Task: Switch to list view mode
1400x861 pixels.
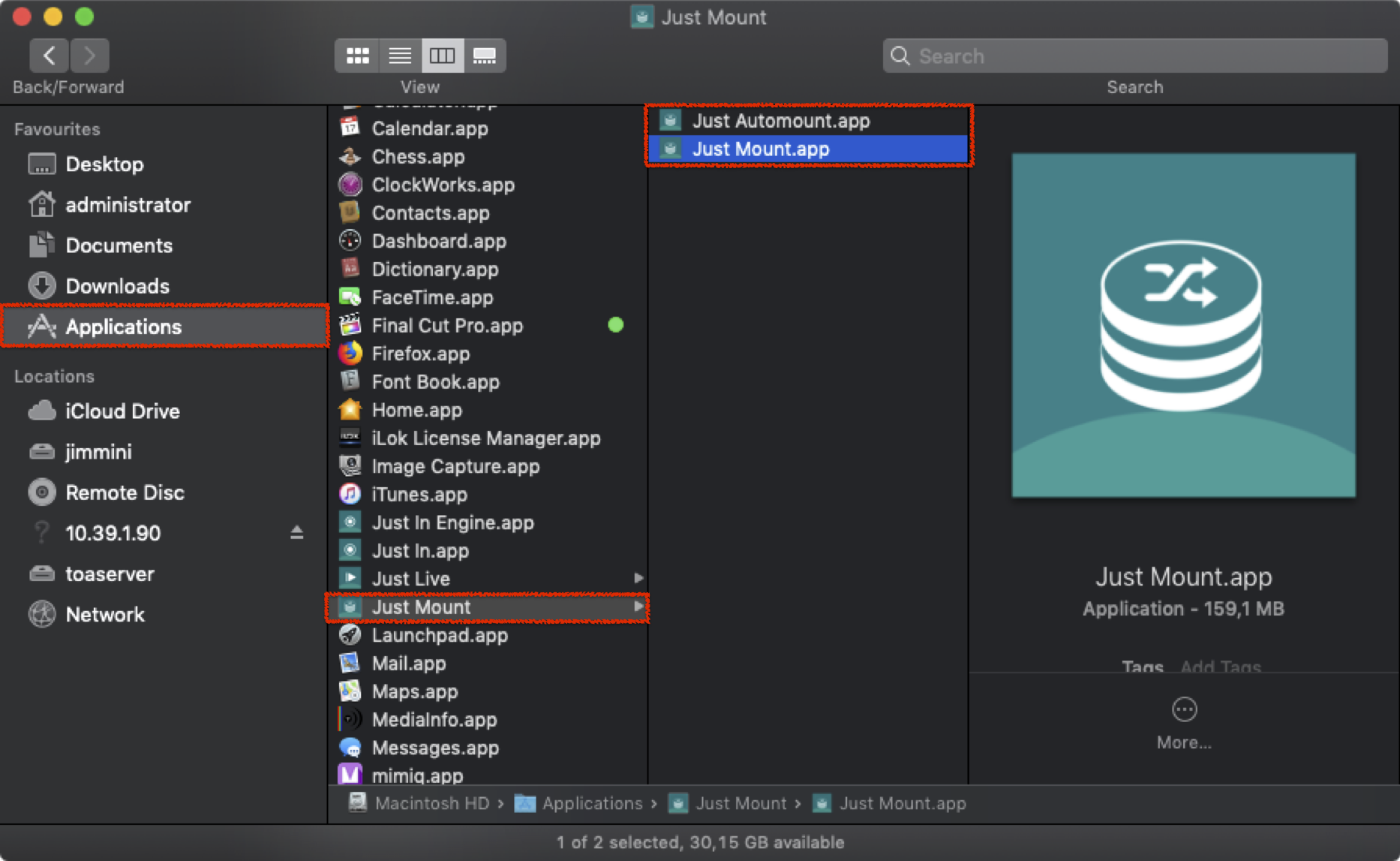Action: coord(400,56)
